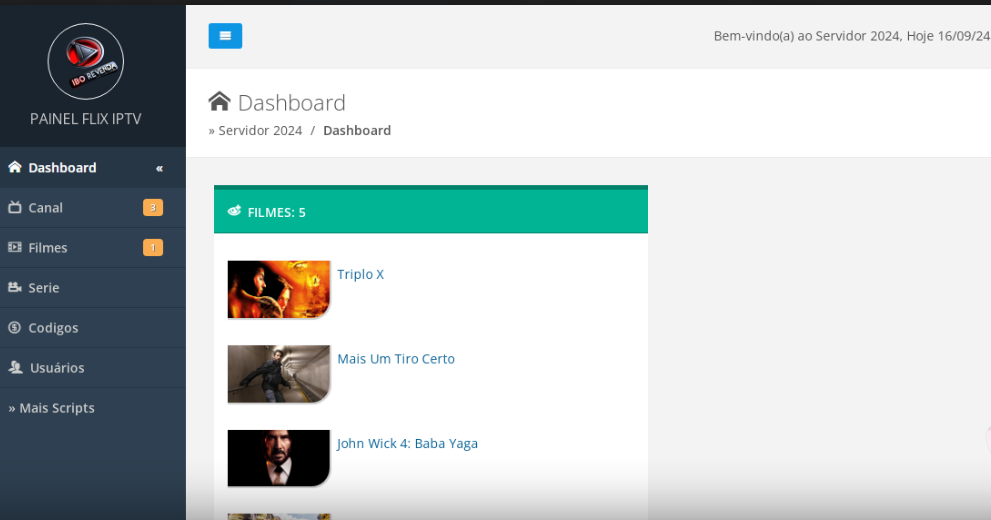Viewport: 991px width, 520px height.
Task: Open the Triplo X movie link
Action: coord(360,274)
